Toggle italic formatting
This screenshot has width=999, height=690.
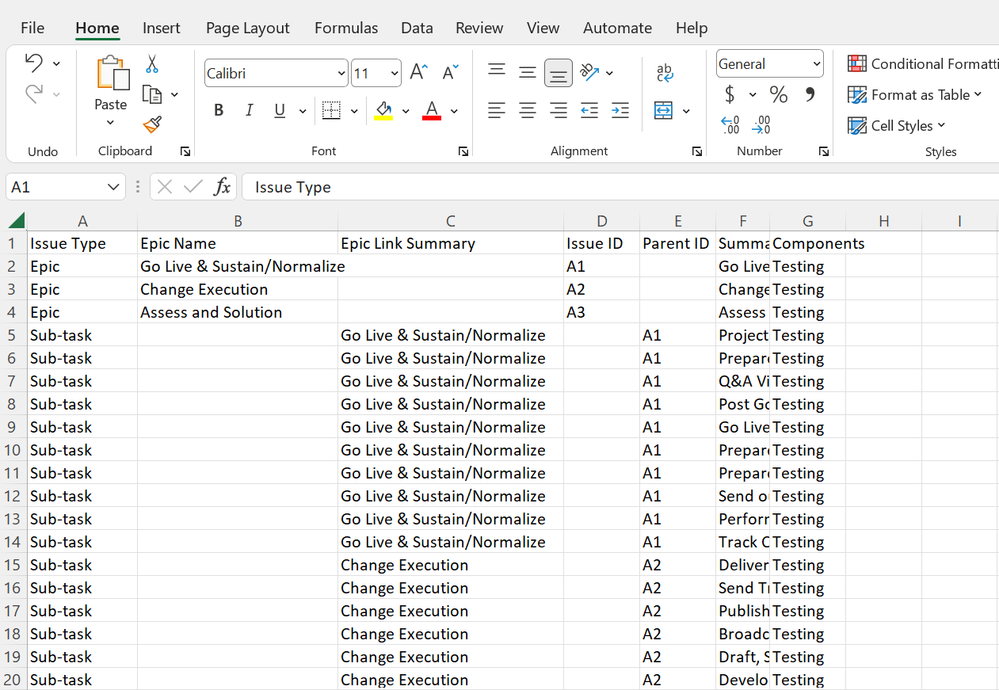248,110
